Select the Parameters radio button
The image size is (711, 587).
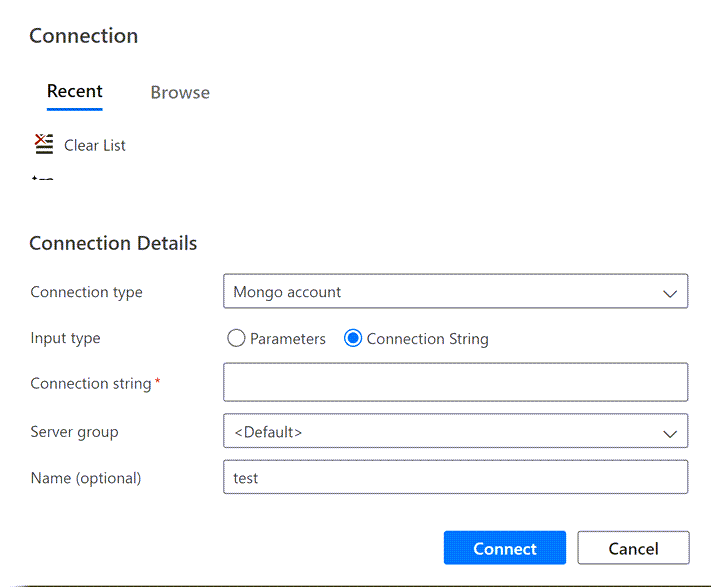(237, 339)
